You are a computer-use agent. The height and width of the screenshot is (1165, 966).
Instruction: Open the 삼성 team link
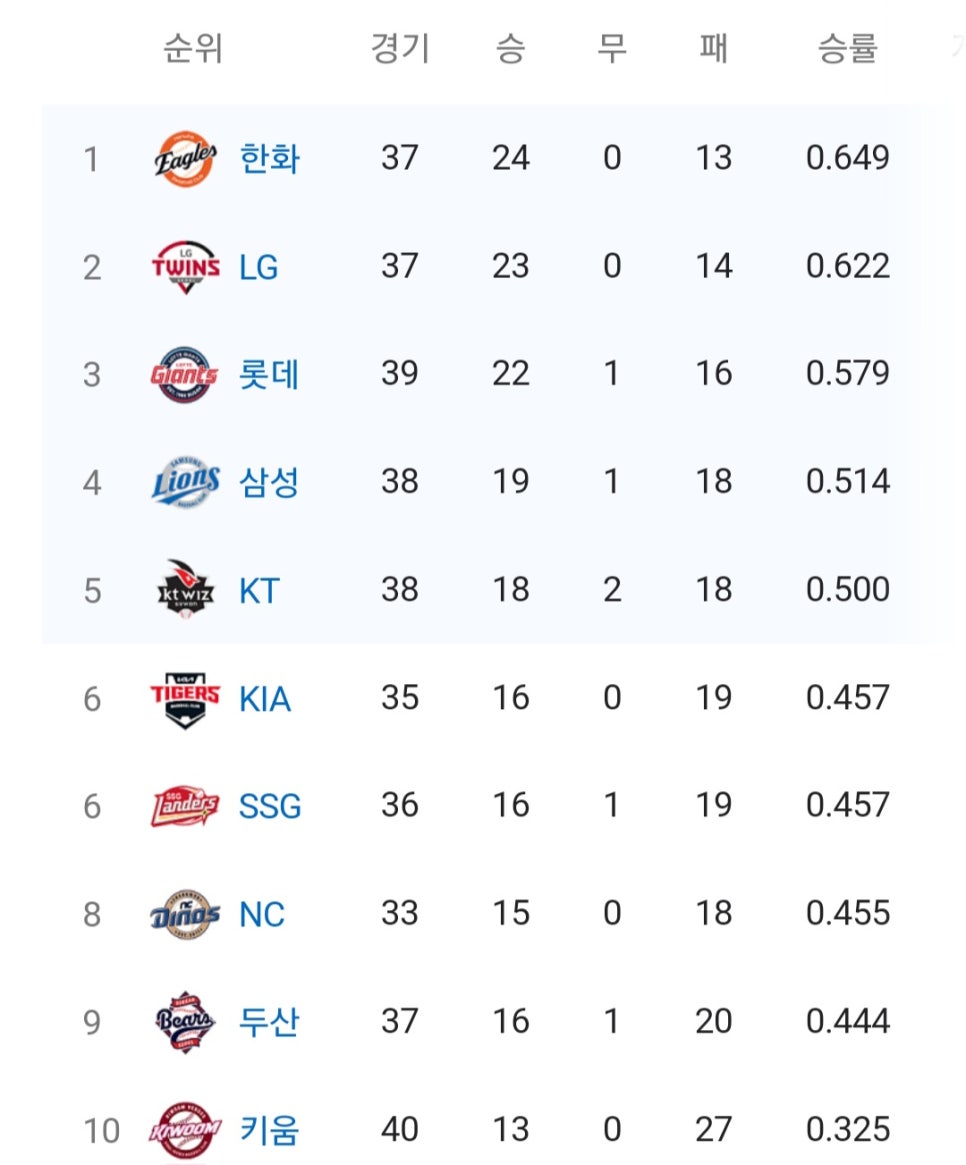coord(268,483)
